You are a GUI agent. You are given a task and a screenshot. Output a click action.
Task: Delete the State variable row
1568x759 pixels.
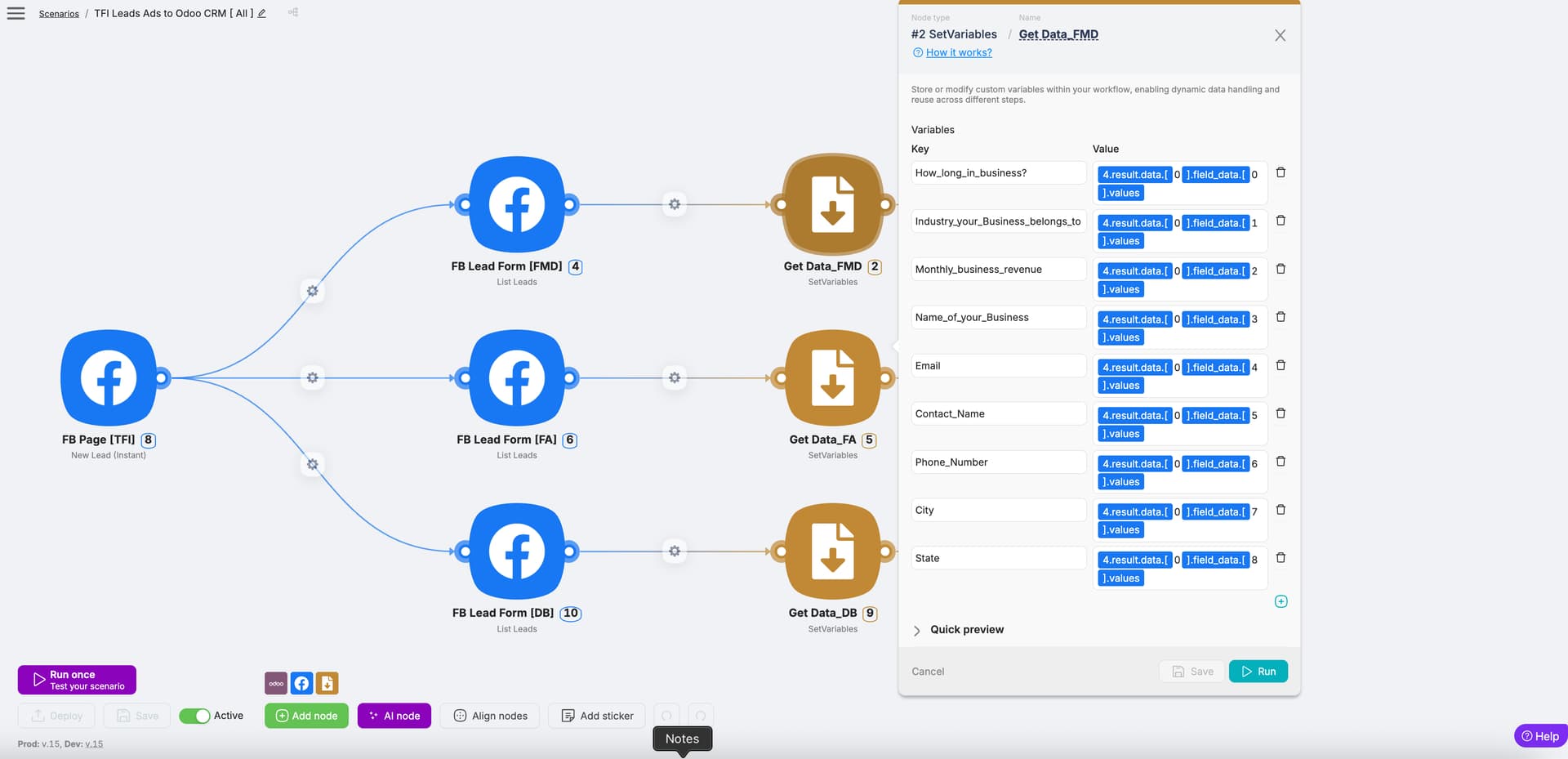pyautogui.click(x=1281, y=558)
